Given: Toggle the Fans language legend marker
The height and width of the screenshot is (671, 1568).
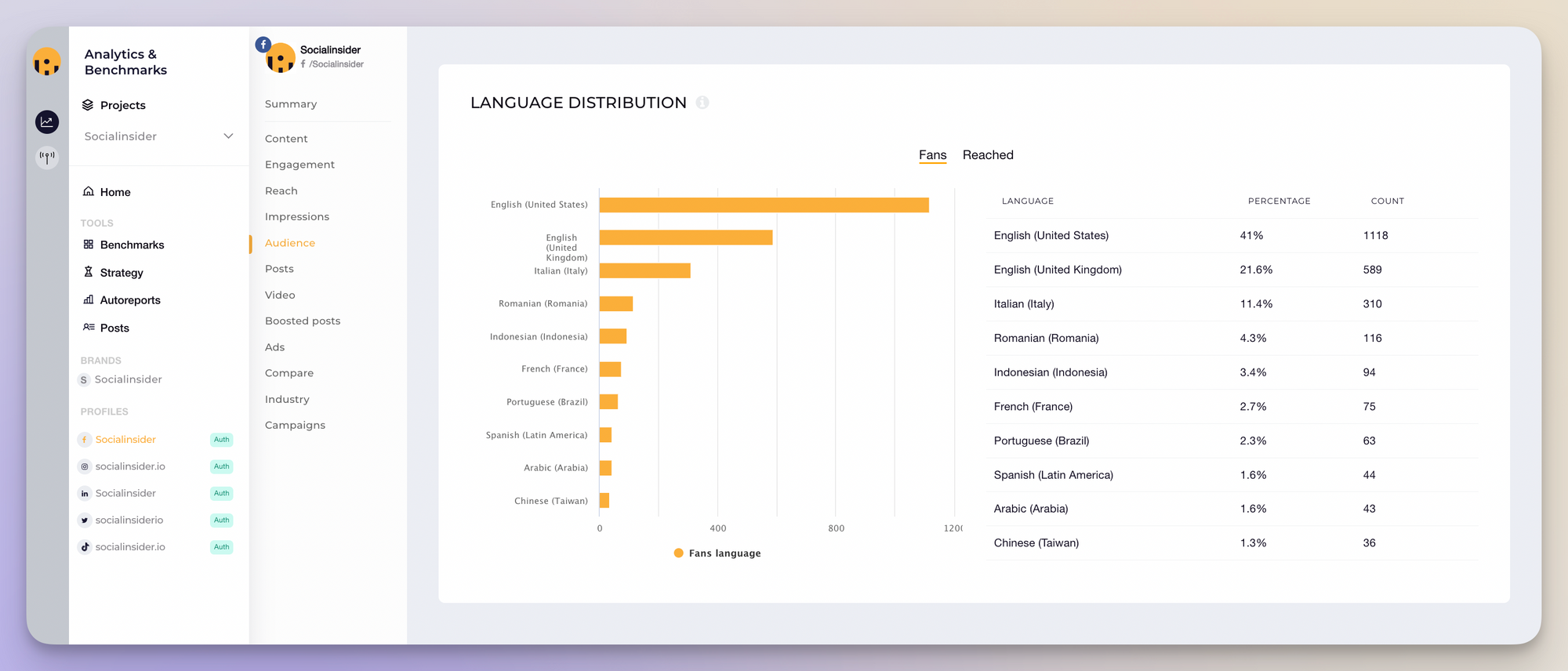Looking at the screenshot, I should 679,553.
